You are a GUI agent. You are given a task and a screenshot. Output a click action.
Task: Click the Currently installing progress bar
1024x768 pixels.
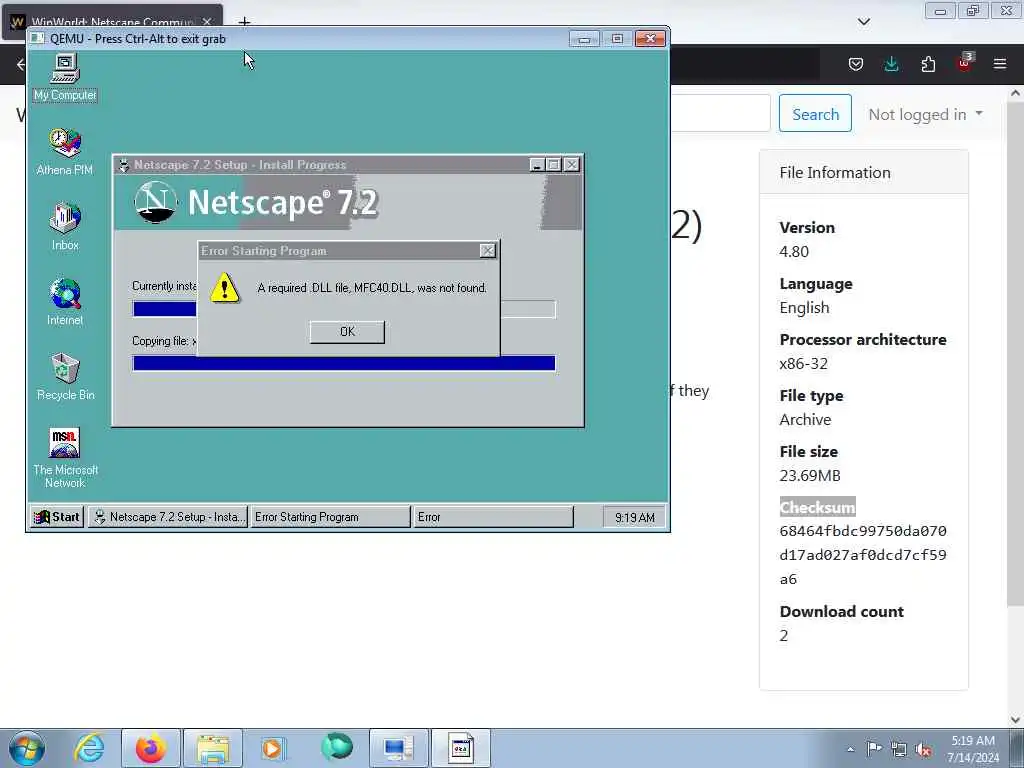pos(344,309)
